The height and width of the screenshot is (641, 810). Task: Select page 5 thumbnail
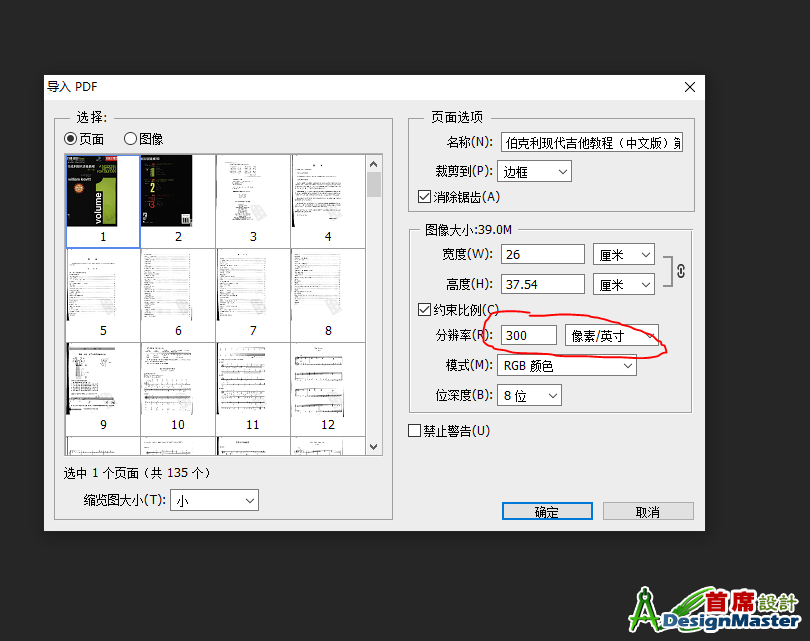103,295
